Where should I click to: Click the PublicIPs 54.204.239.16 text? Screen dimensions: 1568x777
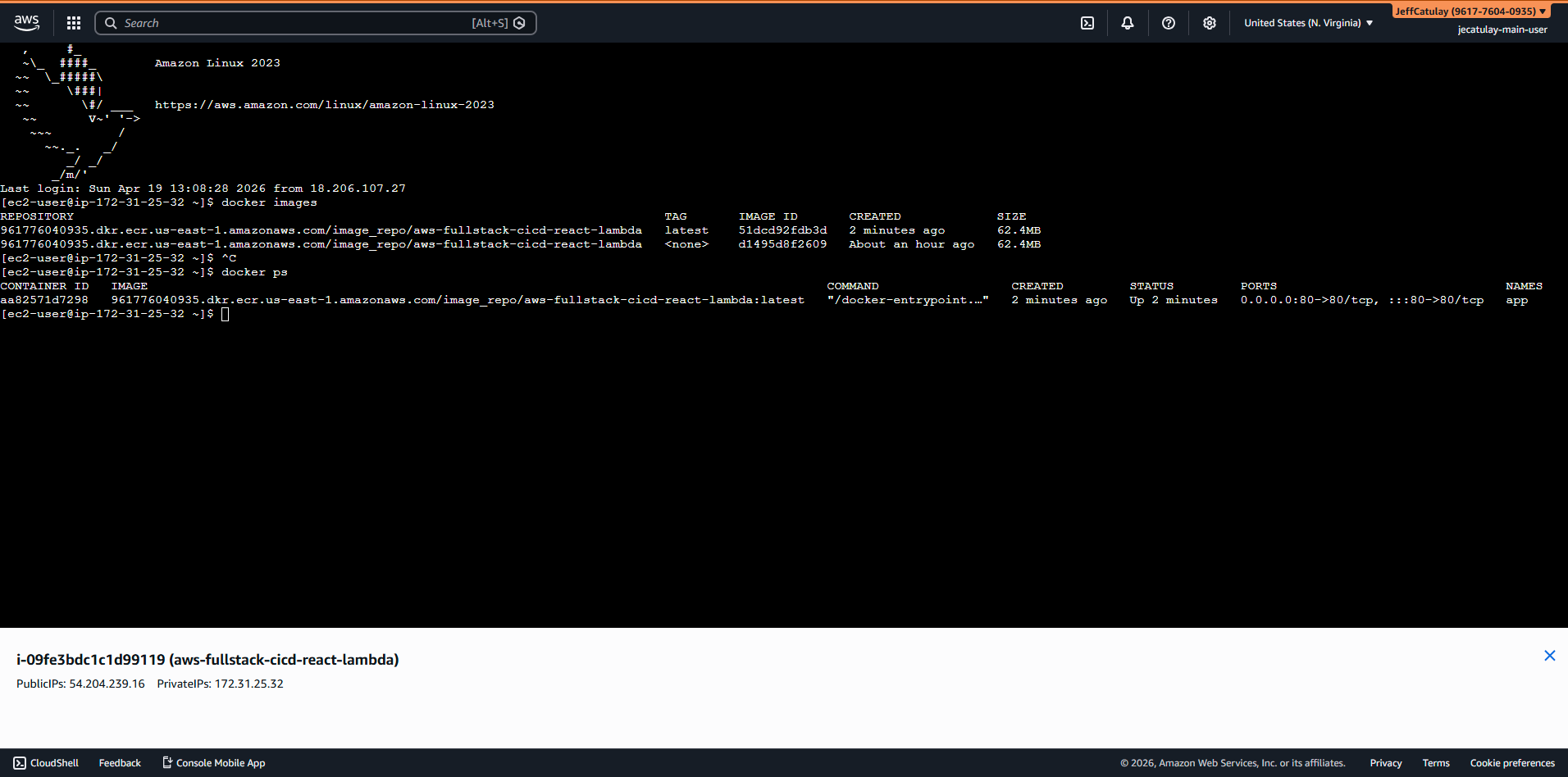(x=80, y=684)
